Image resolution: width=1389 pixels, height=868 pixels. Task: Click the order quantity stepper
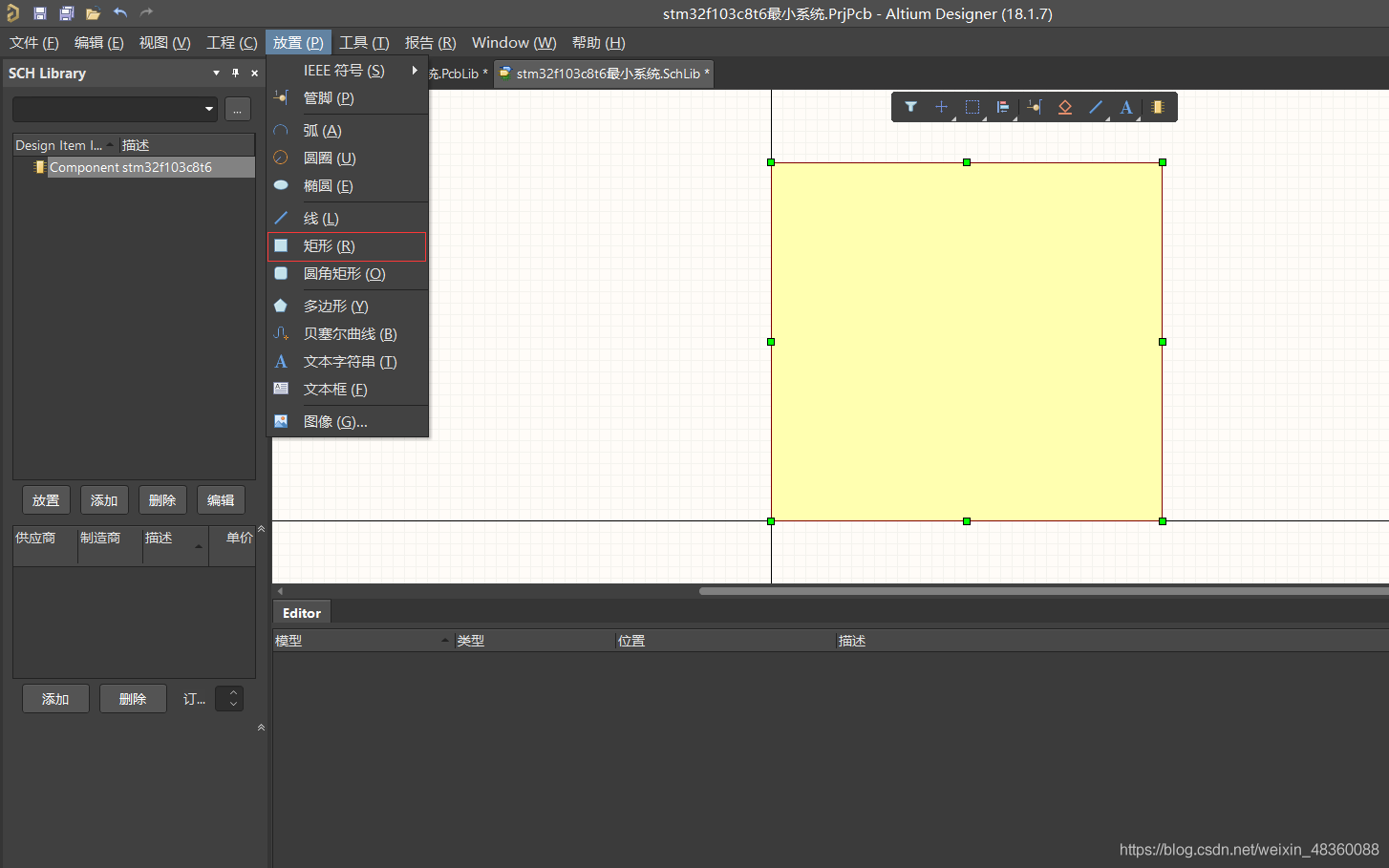pyautogui.click(x=230, y=699)
